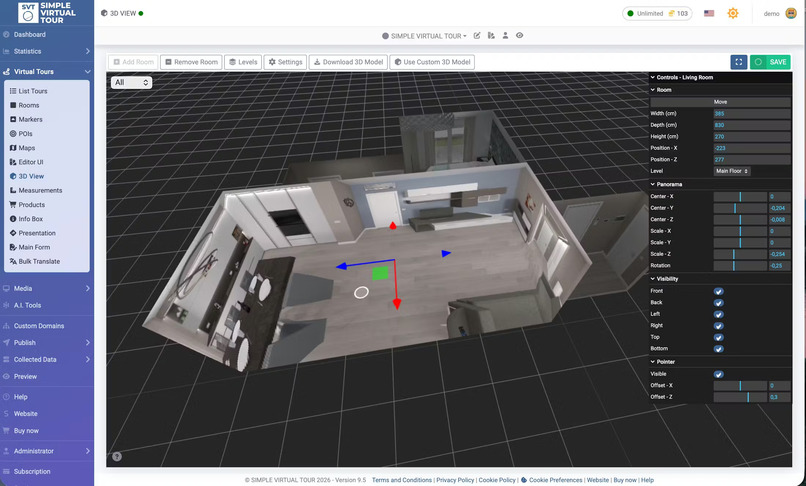Toggle Pointer Visible checkbox
Viewport: 806px width, 486px height.
(x=719, y=374)
